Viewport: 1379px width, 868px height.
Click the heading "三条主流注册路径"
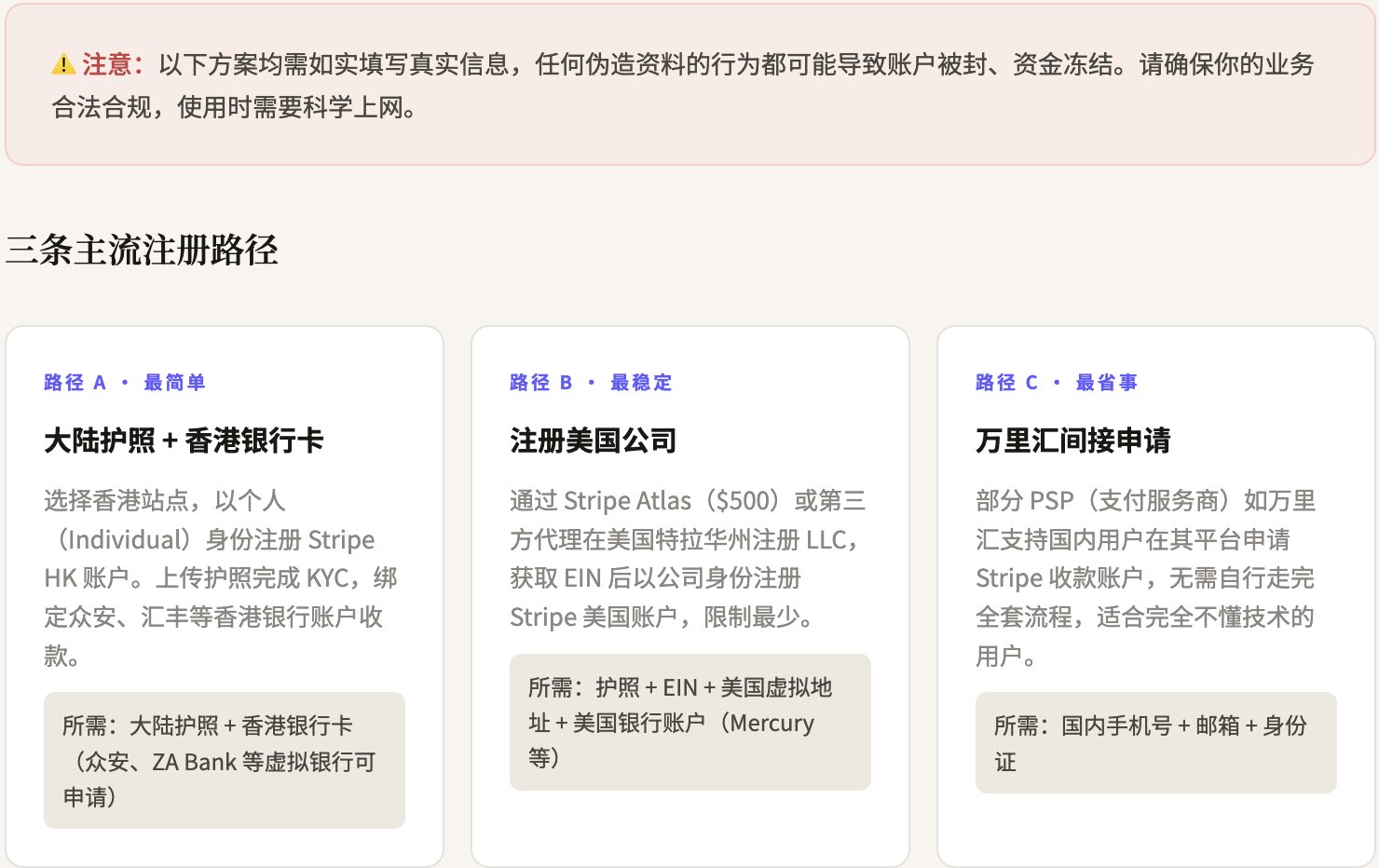pos(143,250)
